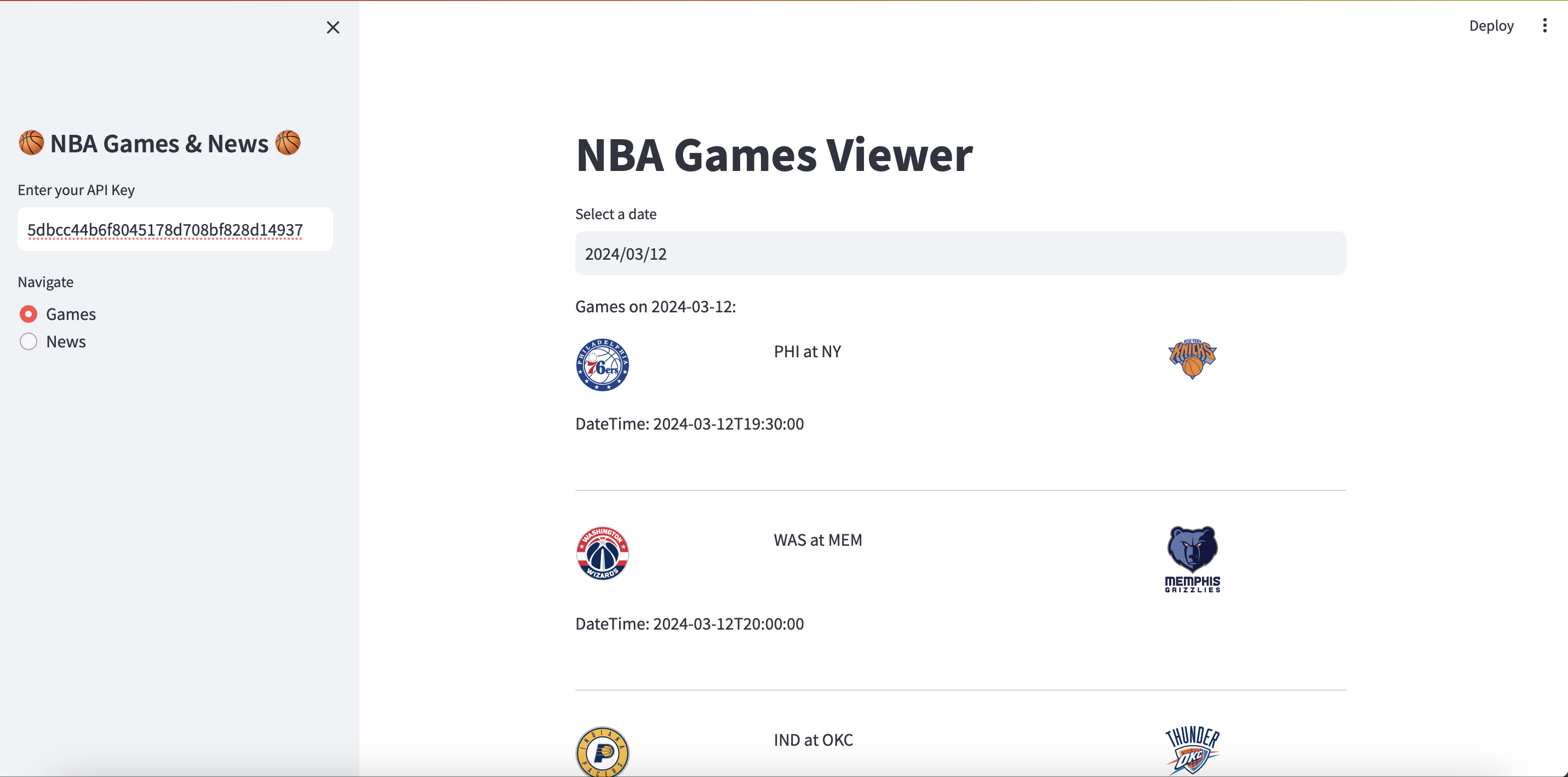The width and height of the screenshot is (1568, 777).
Task: Click the NBA Games & News sidebar title
Action: (159, 144)
